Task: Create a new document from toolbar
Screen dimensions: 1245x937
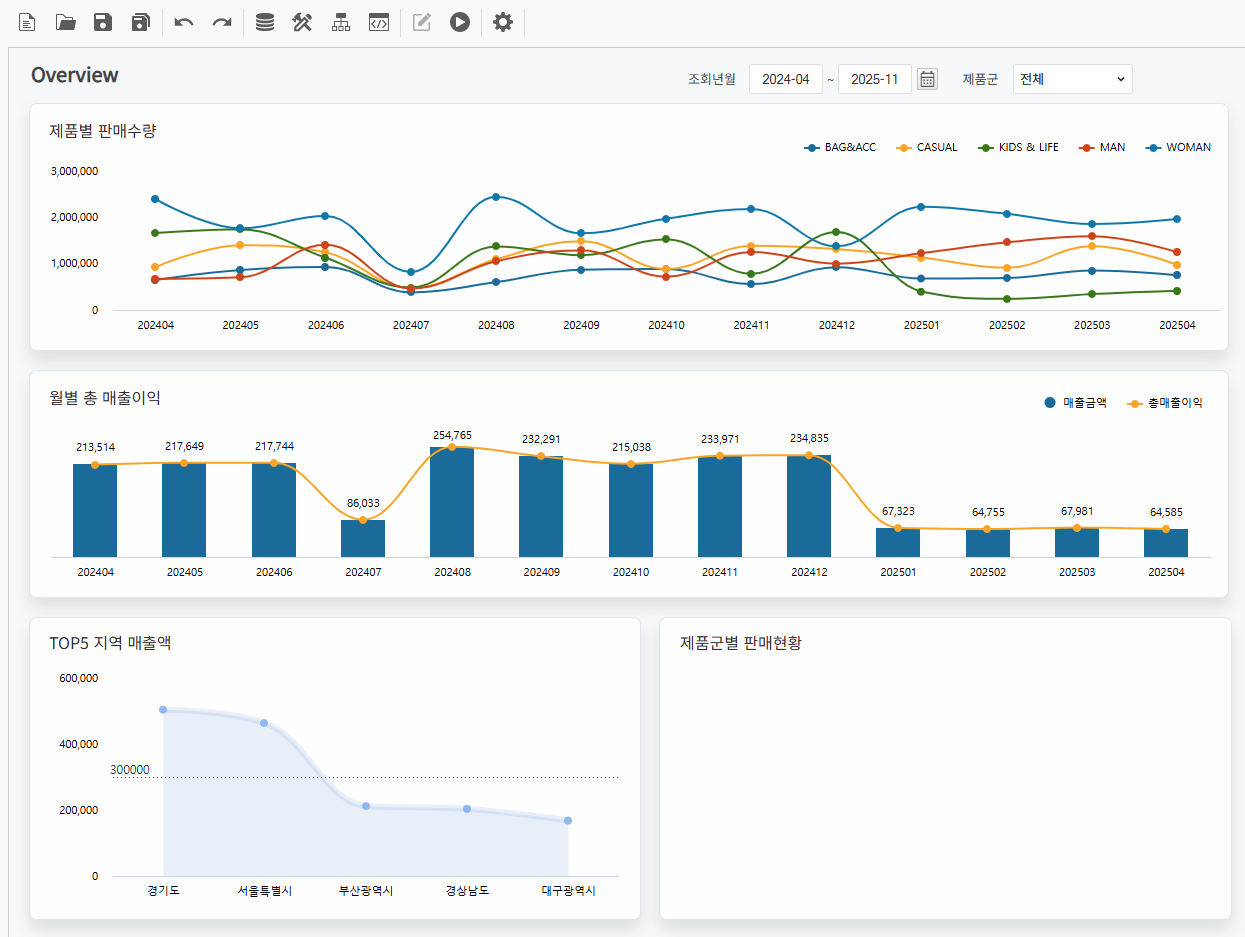Action: click(x=28, y=22)
